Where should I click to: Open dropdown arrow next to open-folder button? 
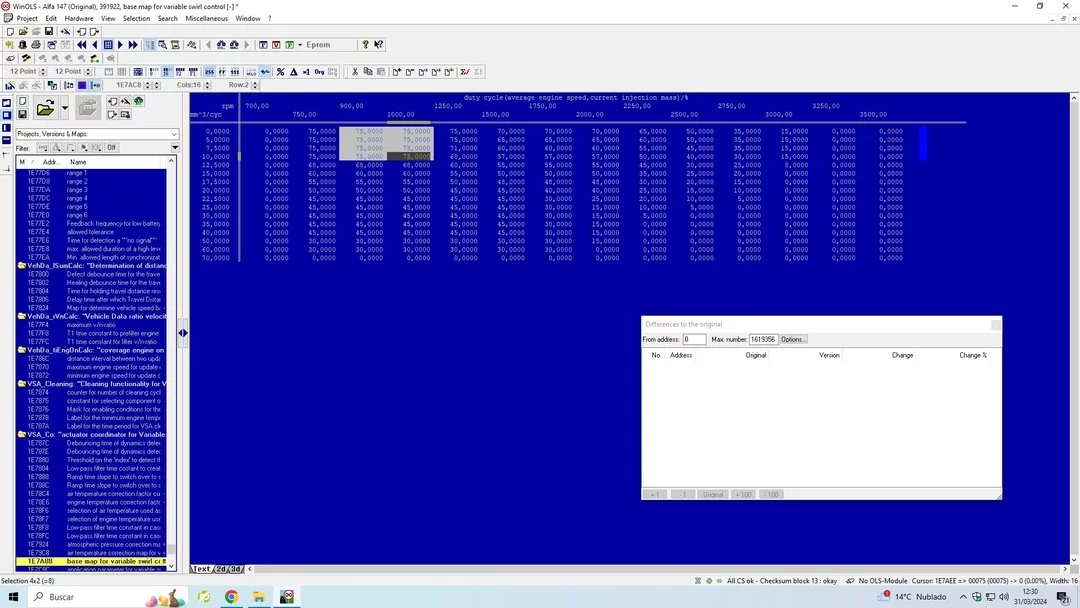(x=65, y=108)
